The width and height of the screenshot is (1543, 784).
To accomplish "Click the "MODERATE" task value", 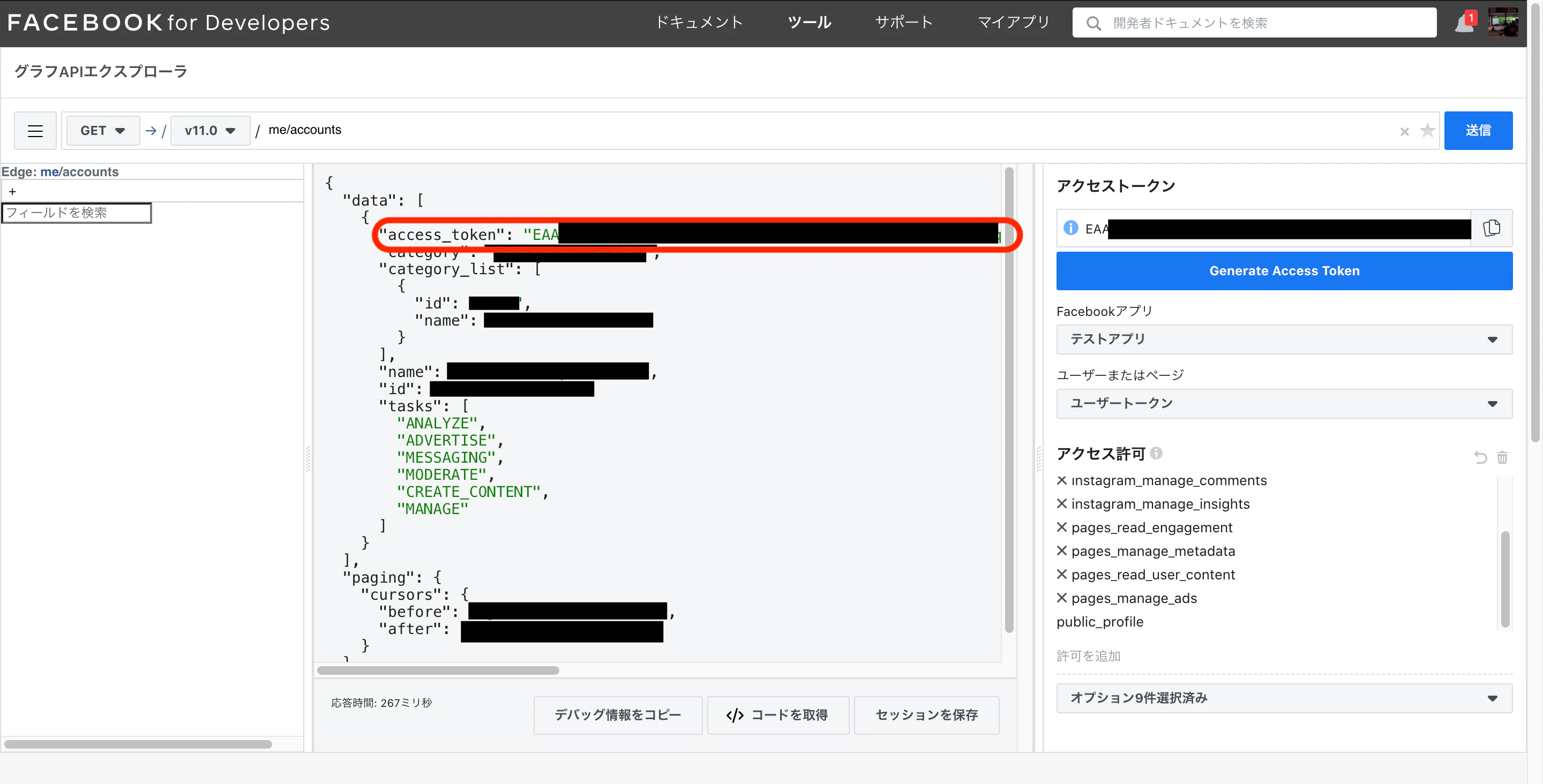I will (x=441, y=475).
